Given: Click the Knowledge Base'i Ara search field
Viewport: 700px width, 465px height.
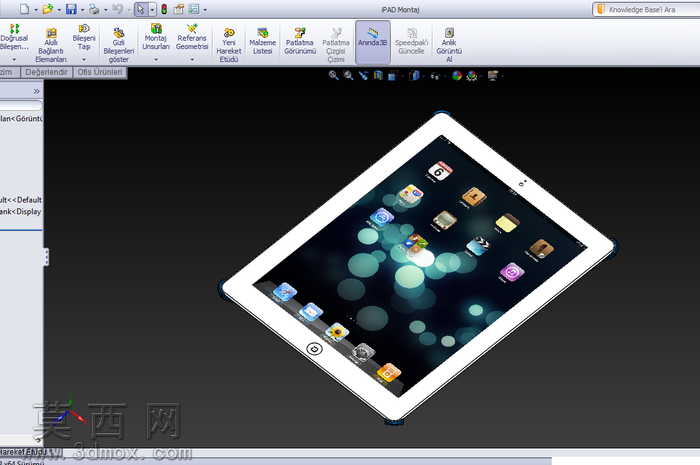Looking at the screenshot, I should (x=646, y=9).
